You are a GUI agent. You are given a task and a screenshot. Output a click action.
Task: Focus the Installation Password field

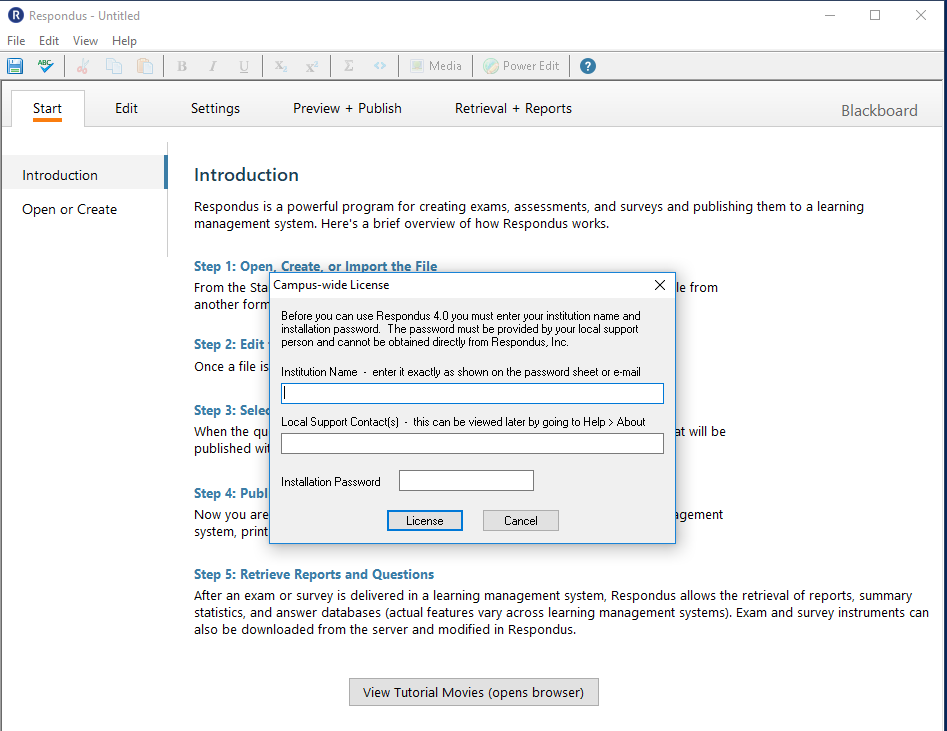click(x=466, y=481)
